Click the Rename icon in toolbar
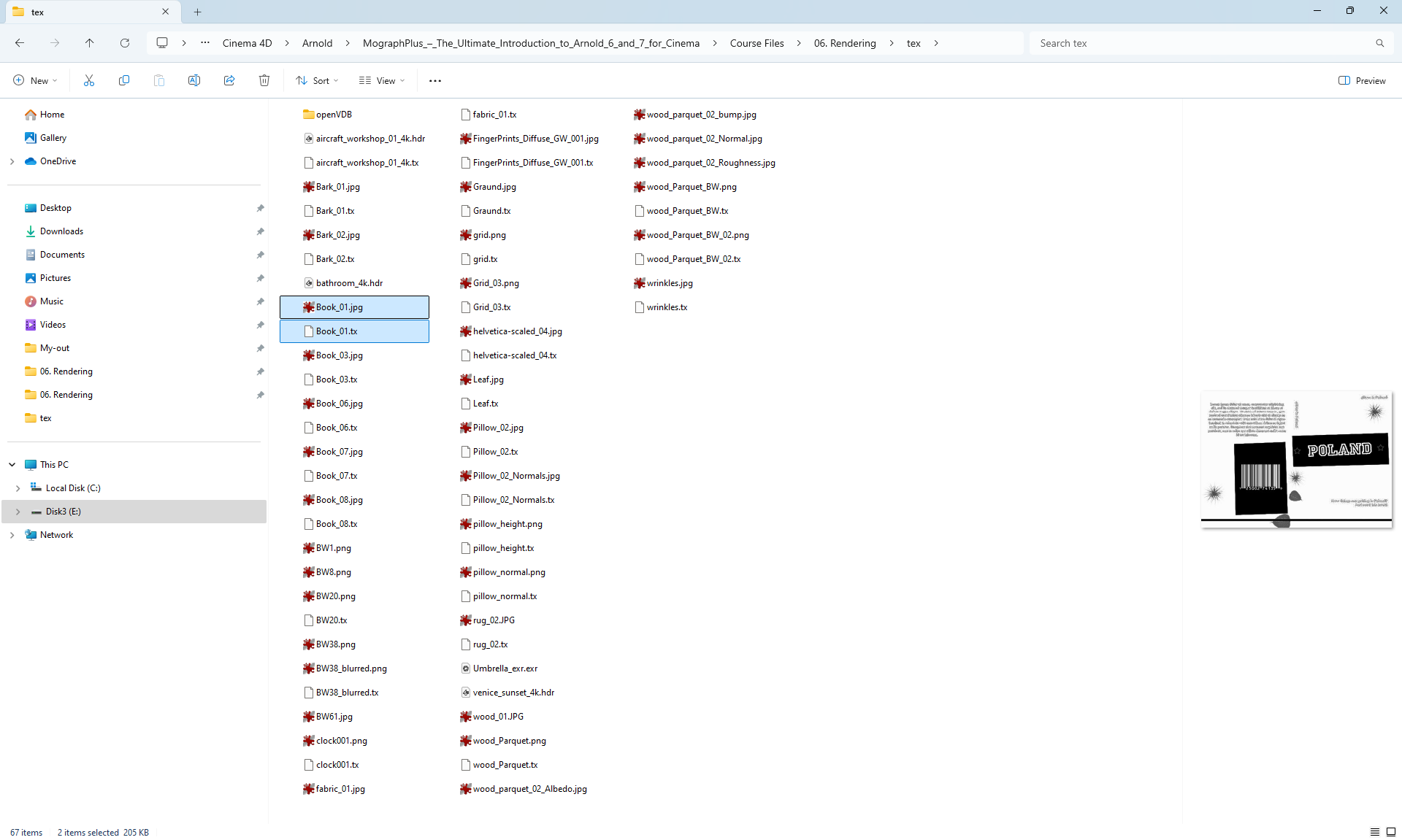This screenshot has height=840, width=1402. [194, 80]
